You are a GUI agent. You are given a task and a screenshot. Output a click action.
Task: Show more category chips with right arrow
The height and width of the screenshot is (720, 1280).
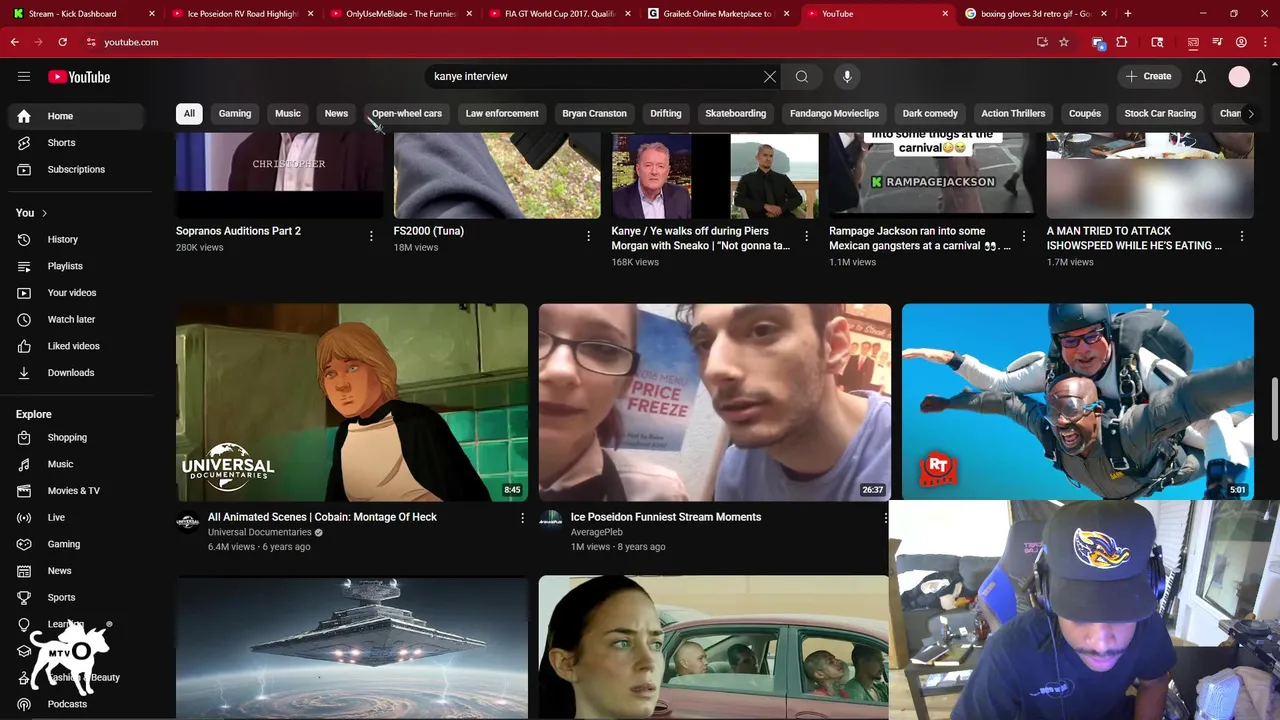pyautogui.click(x=1250, y=114)
